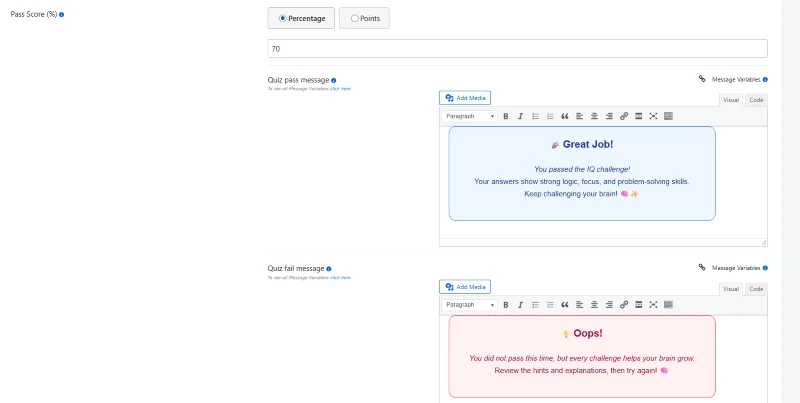
Task: Align center in pass message editor
Action: coord(594,116)
